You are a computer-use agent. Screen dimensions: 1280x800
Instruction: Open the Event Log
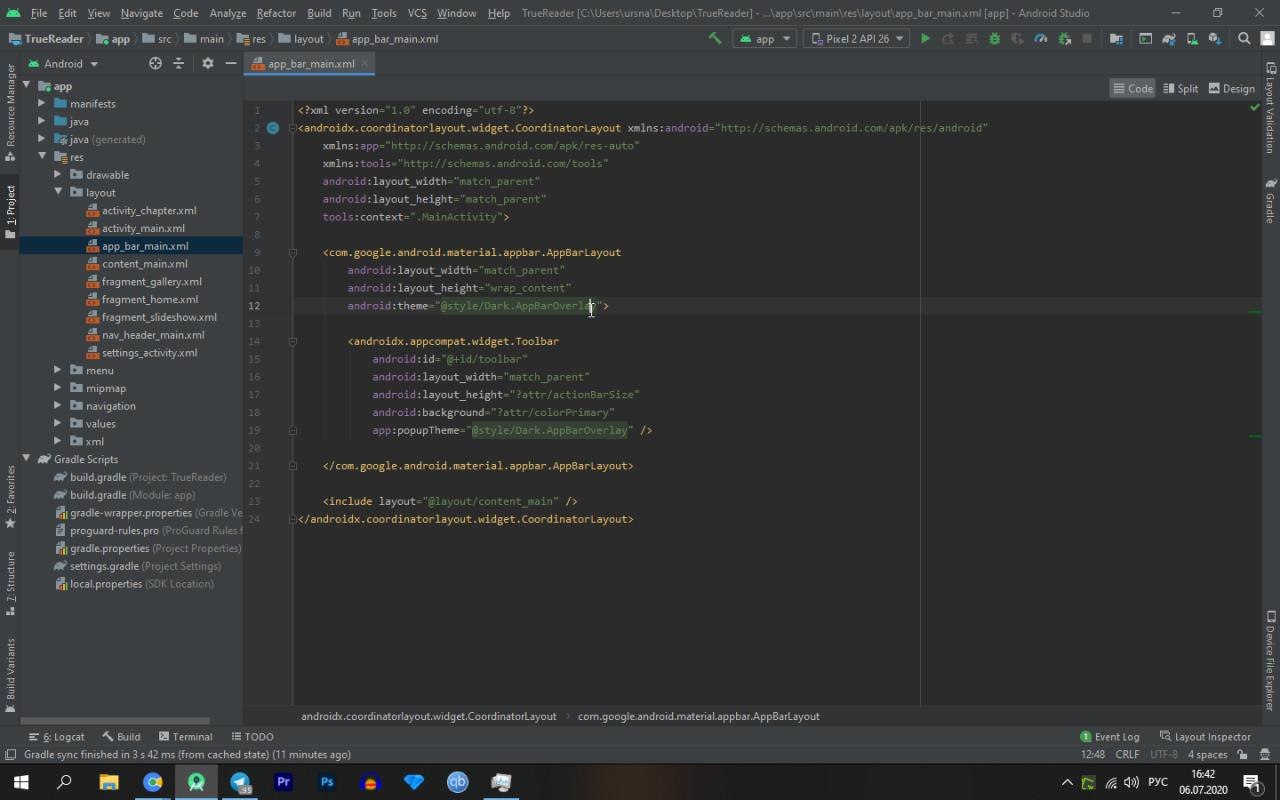pos(1109,737)
